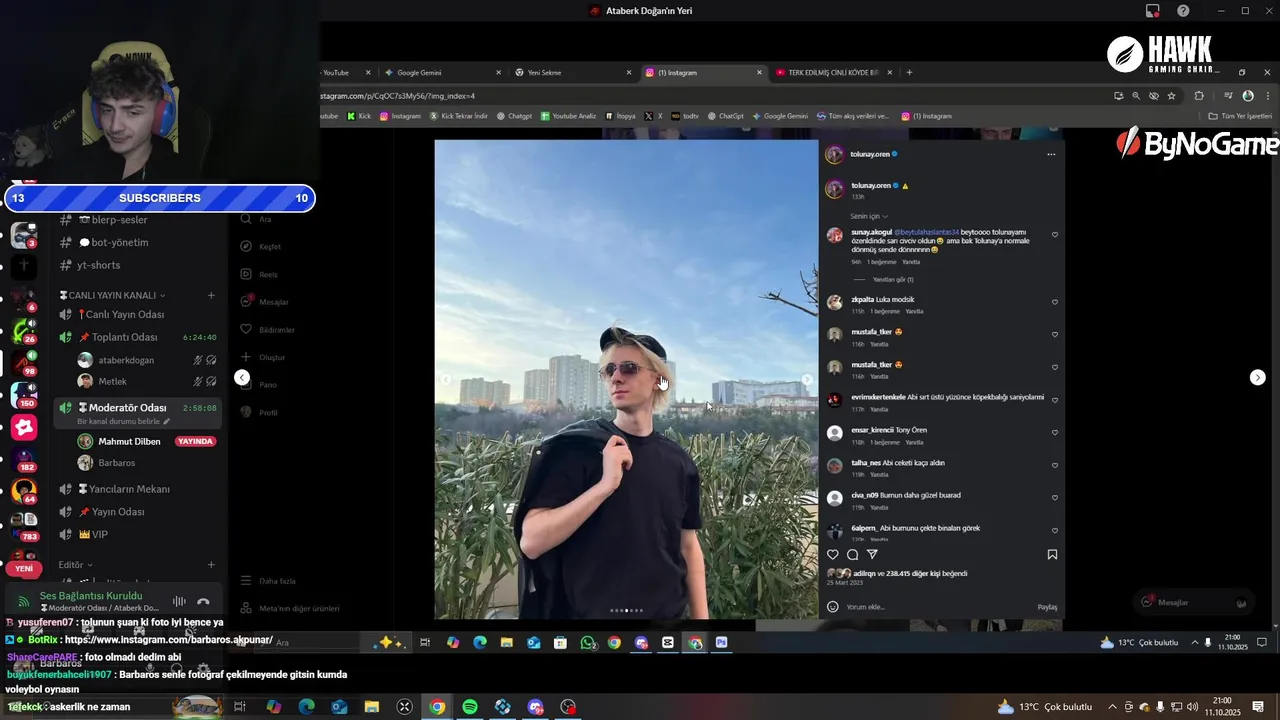Go to the previous post with the left arrow
The width and height of the screenshot is (1280, 720).
coord(242,377)
